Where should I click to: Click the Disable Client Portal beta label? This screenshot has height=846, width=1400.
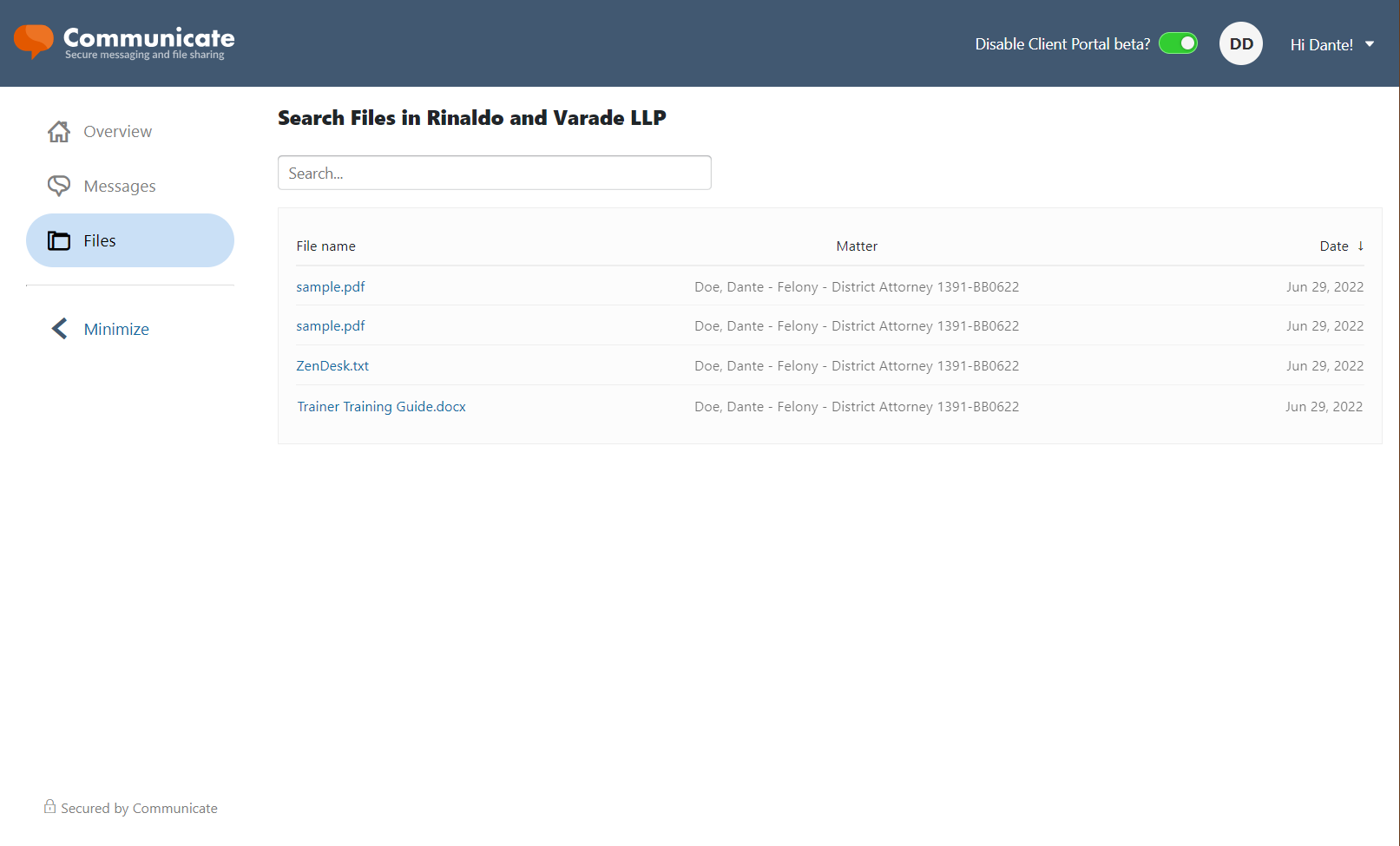[1062, 43]
